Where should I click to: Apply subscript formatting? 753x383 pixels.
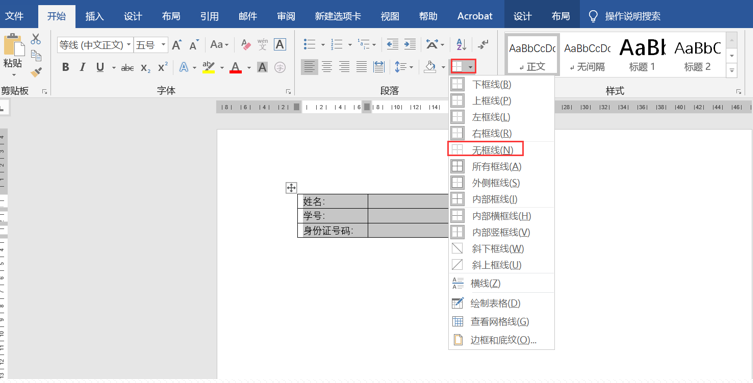(x=146, y=68)
